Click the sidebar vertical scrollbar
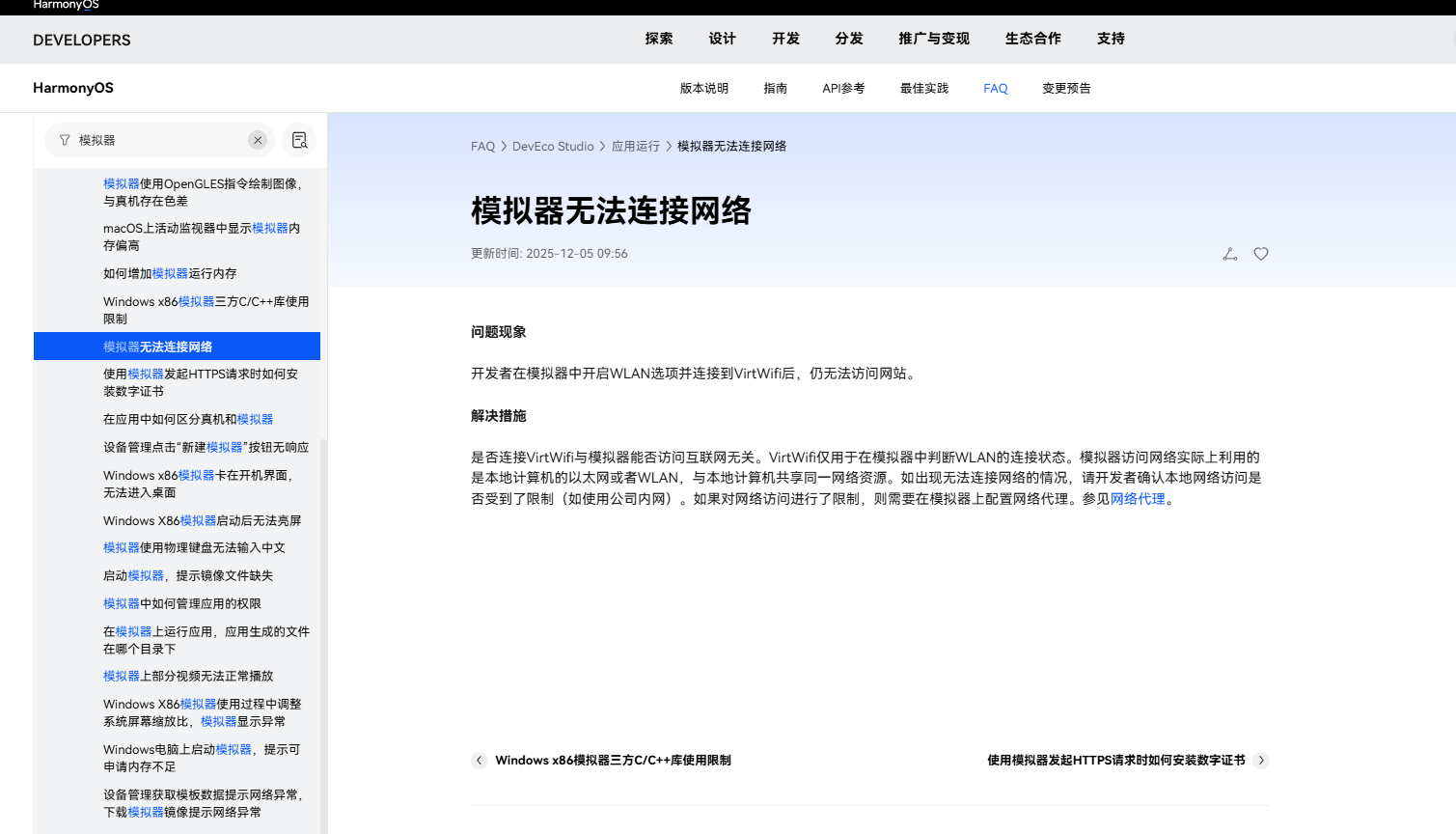The height and width of the screenshot is (834, 1456). click(324, 637)
